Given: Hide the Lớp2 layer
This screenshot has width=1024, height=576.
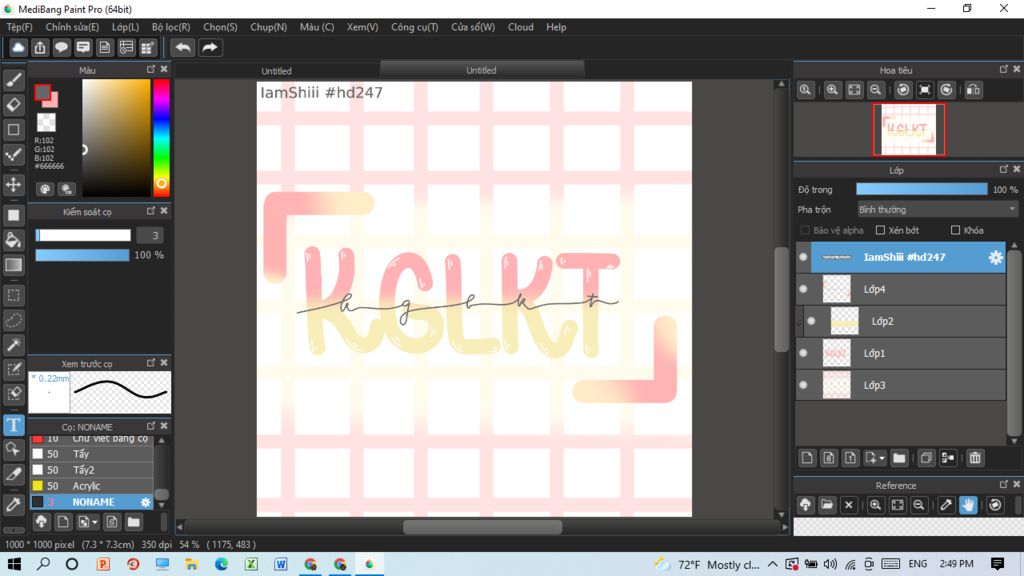Looking at the screenshot, I should click(811, 321).
